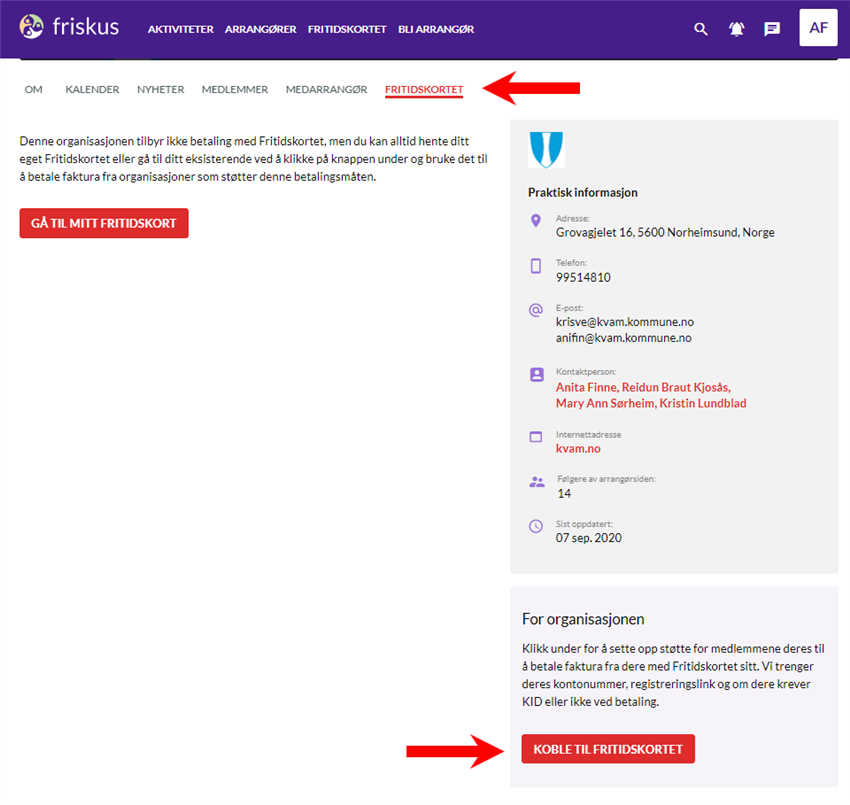
Task: Click the date 07 sep. 2020
Action: [588, 538]
